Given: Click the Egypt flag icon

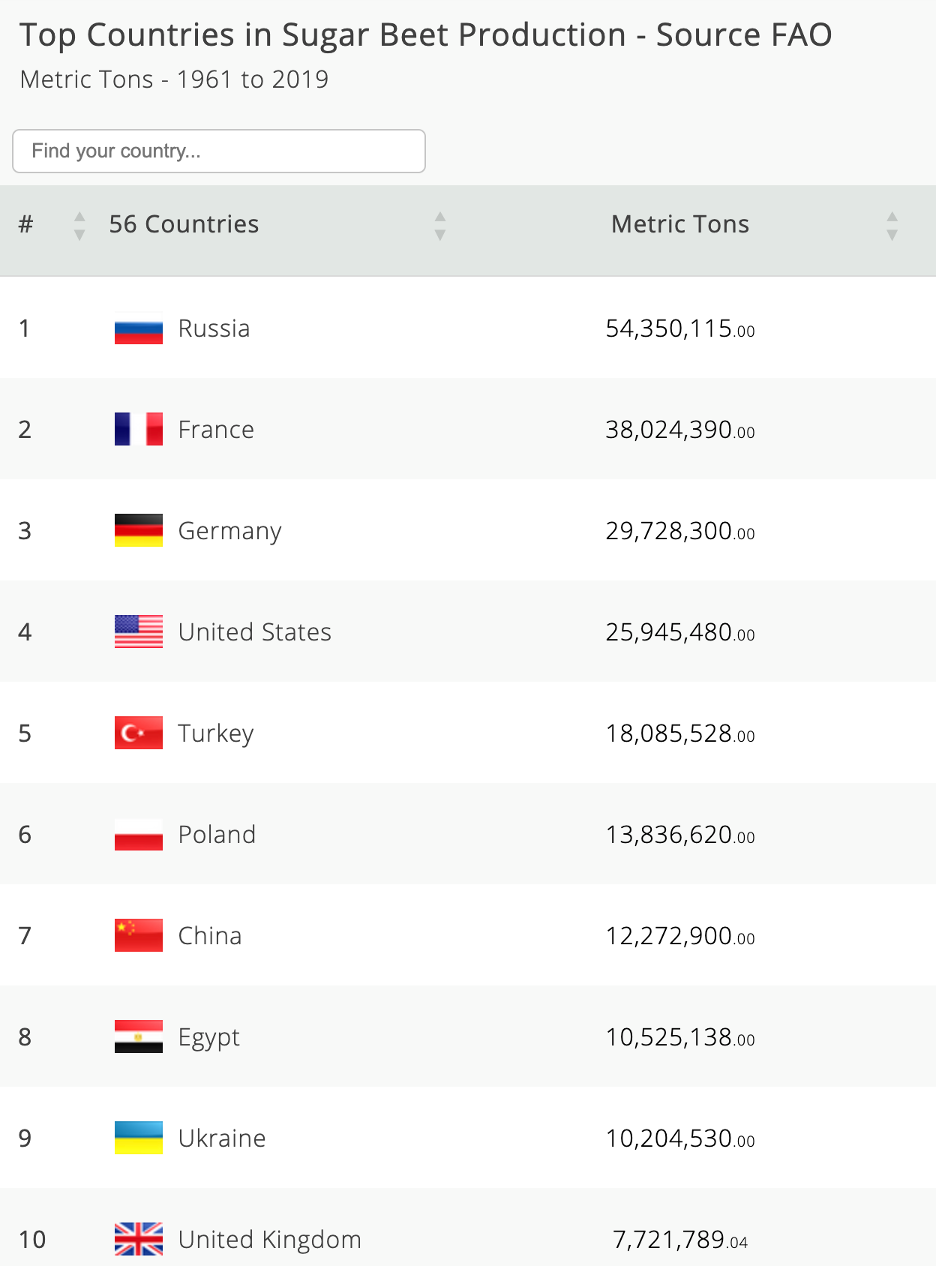Looking at the screenshot, I should point(139,1037).
